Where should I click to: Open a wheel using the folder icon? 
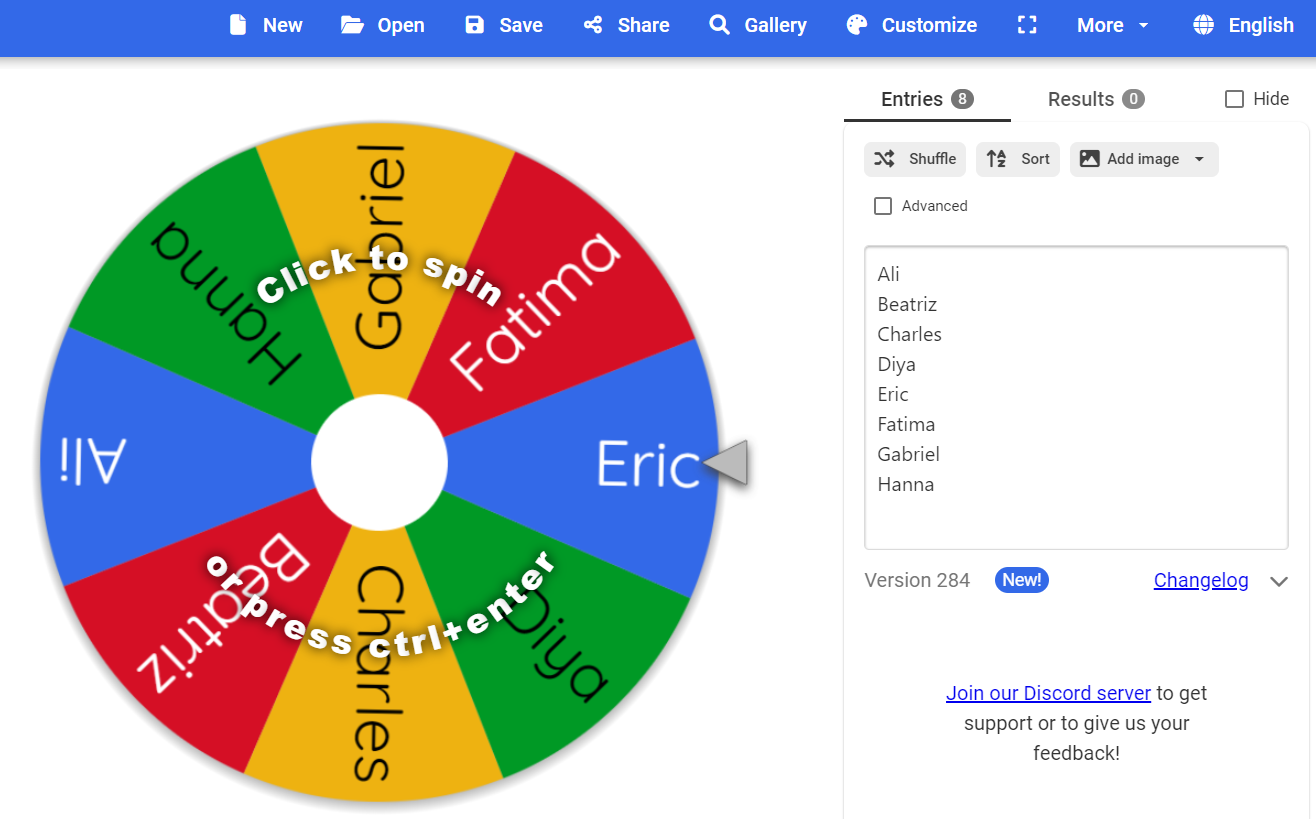point(352,25)
